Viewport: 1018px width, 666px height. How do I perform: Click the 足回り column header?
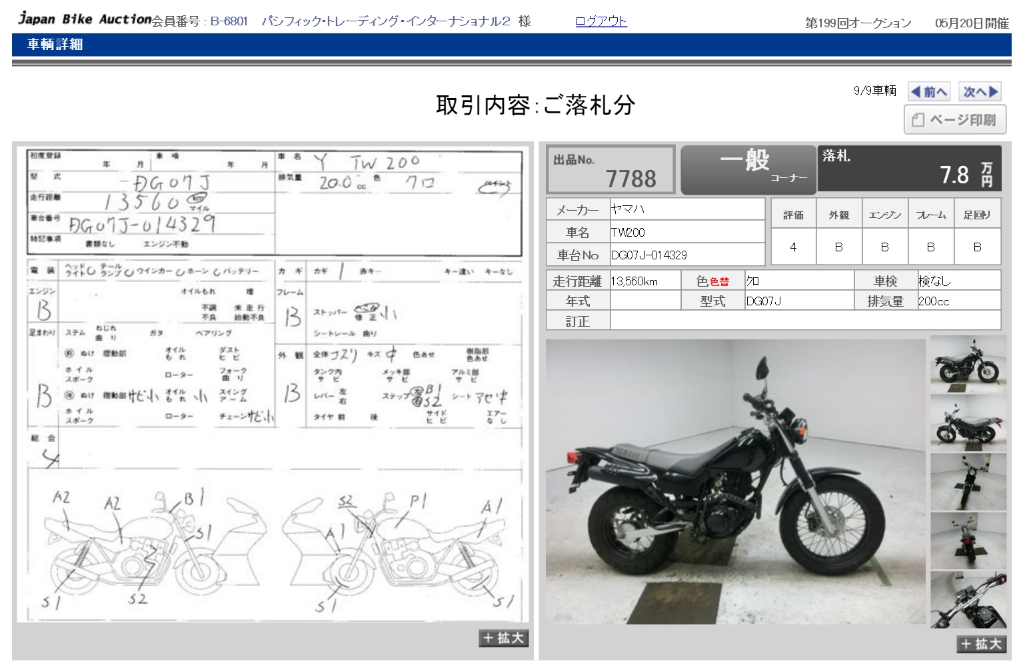(977, 215)
